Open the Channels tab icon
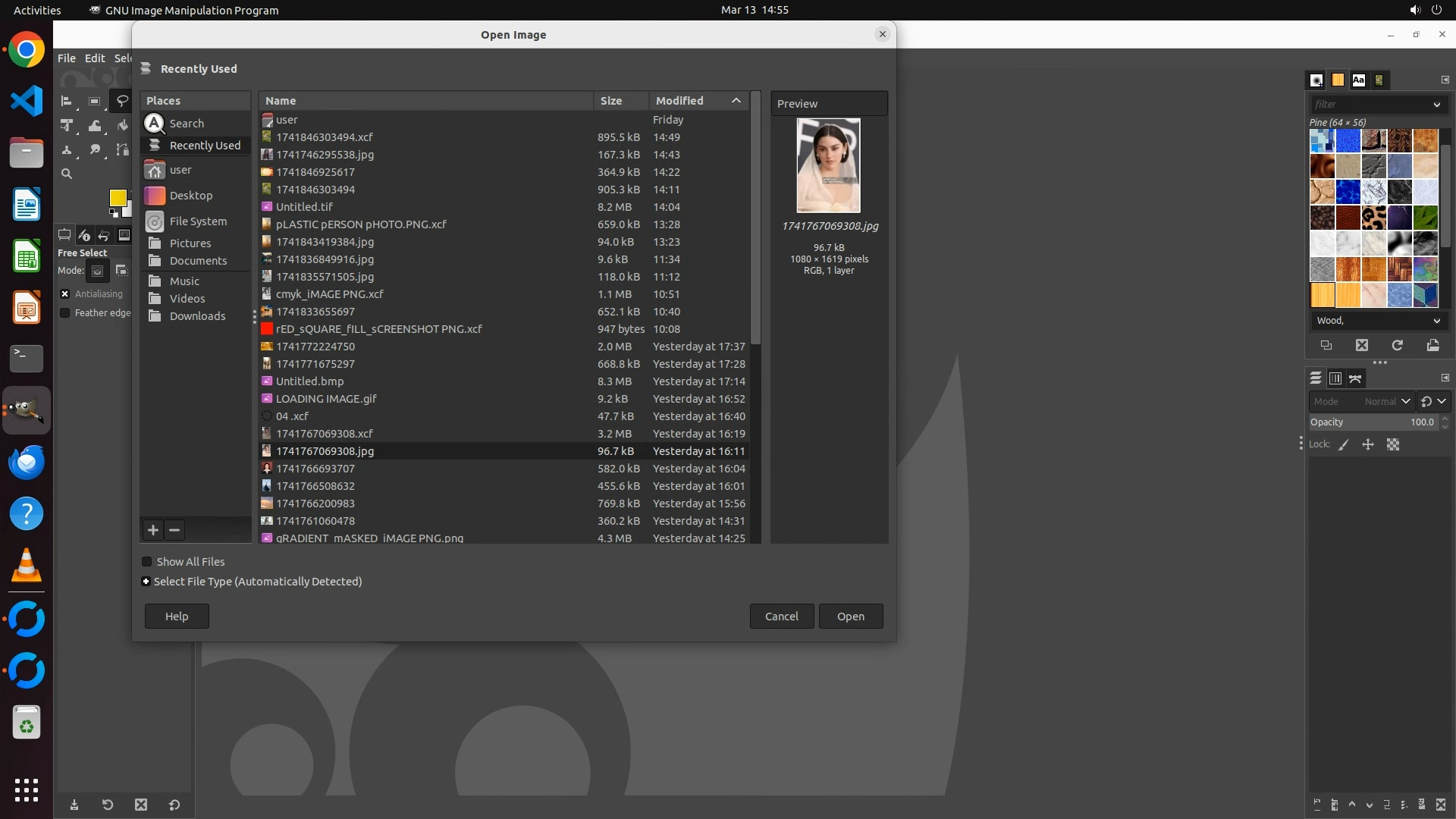1456x819 pixels. click(x=1335, y=378)
